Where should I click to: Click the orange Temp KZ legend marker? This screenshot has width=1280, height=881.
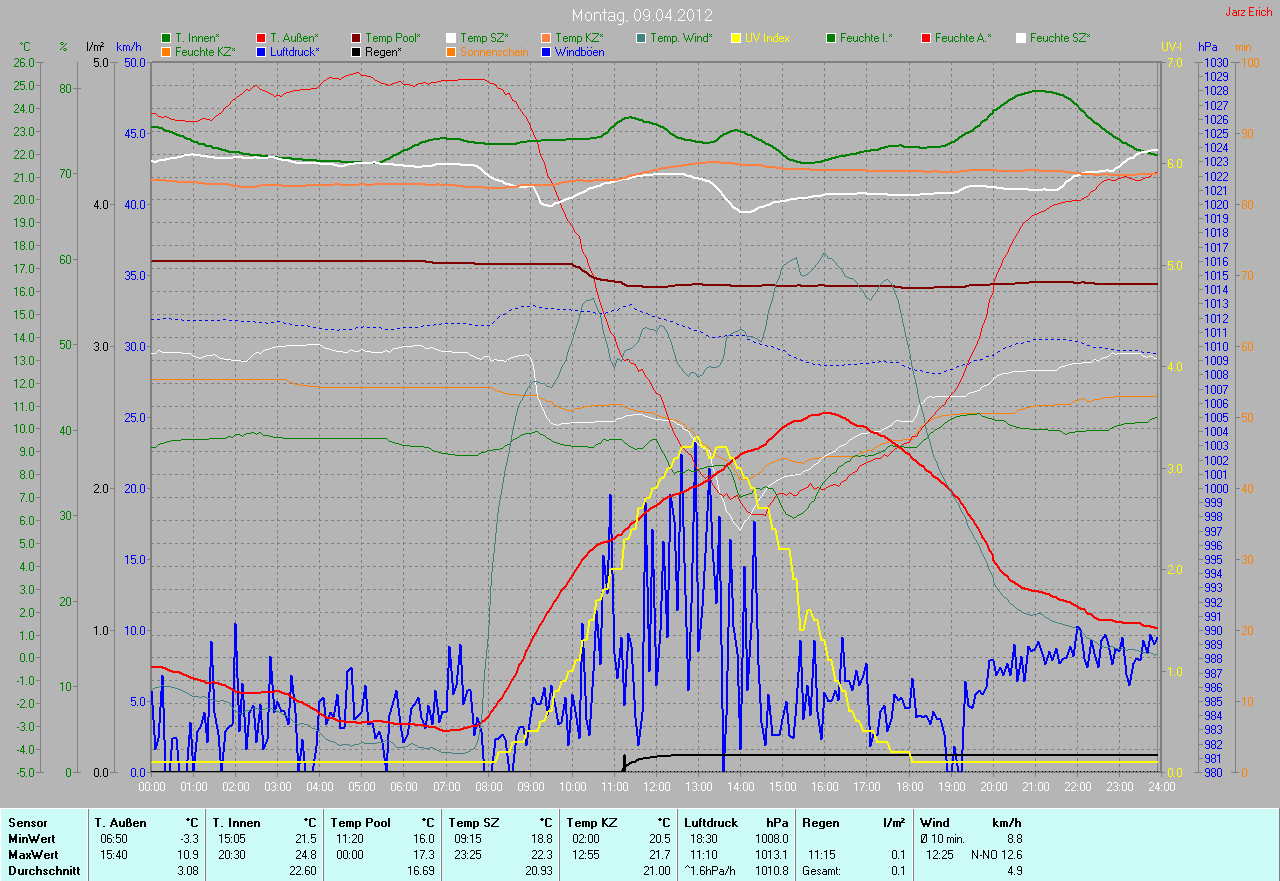[x=546, y=38]
